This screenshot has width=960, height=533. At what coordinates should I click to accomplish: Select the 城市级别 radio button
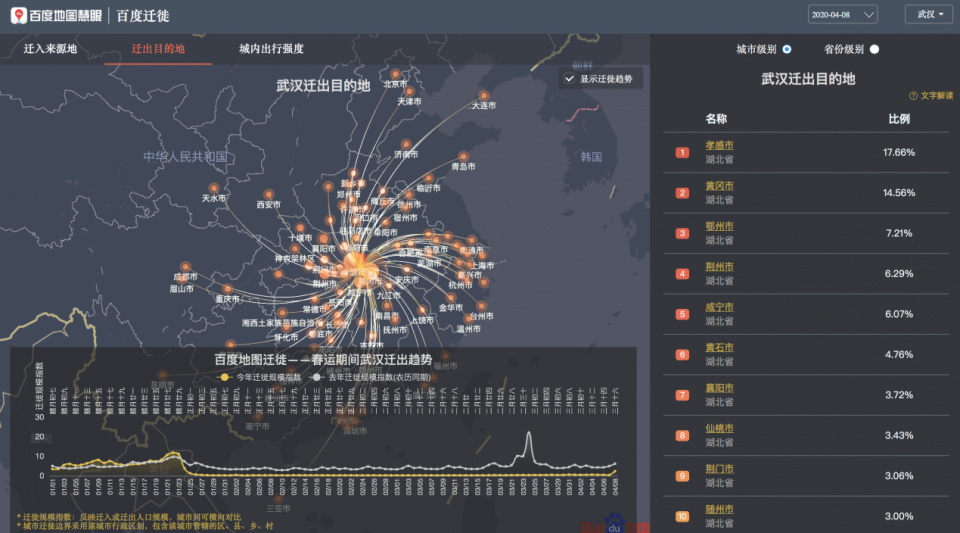pyautogui.click(x=787, y=50)
